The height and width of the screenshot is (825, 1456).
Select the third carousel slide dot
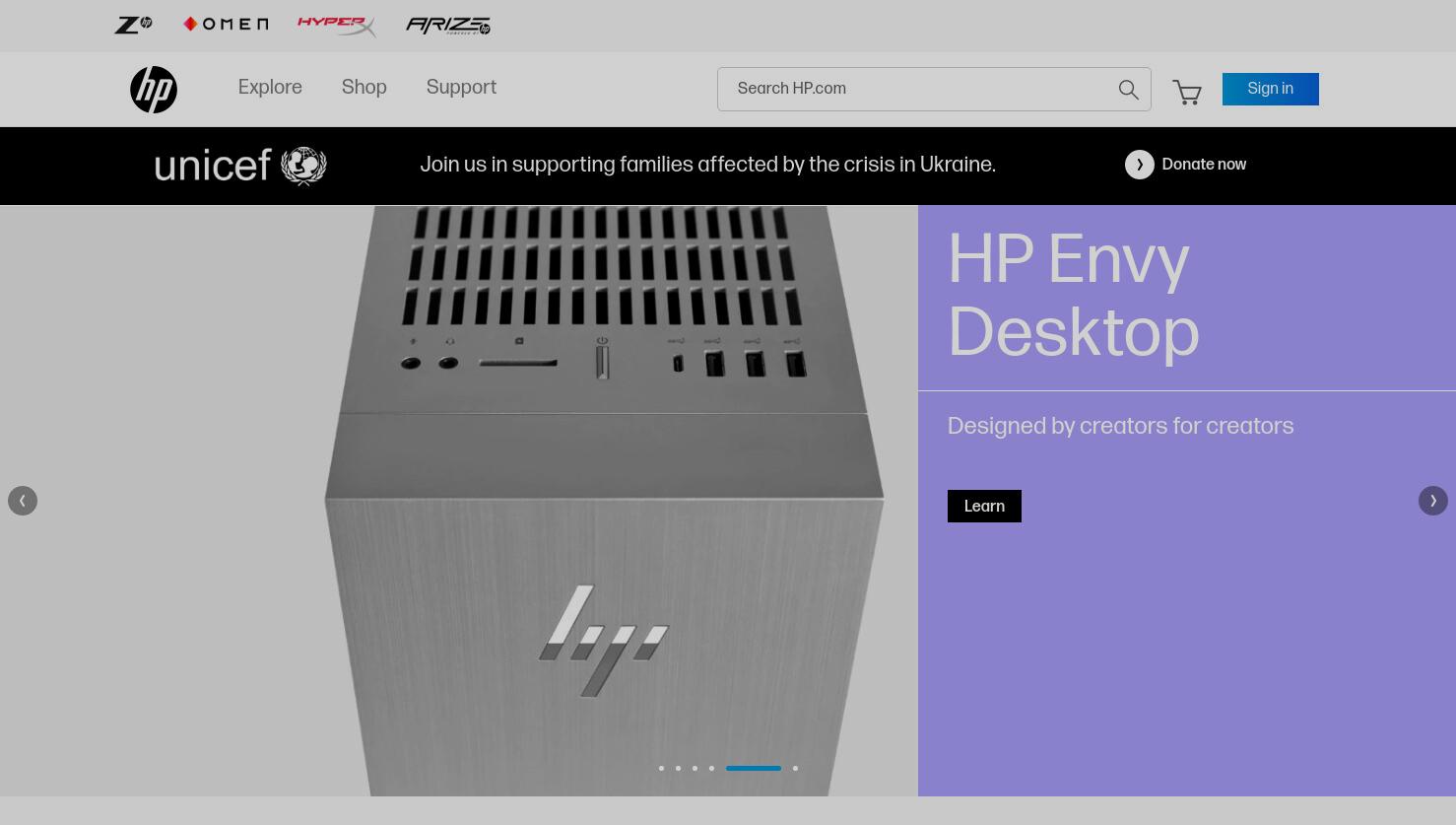695,768
